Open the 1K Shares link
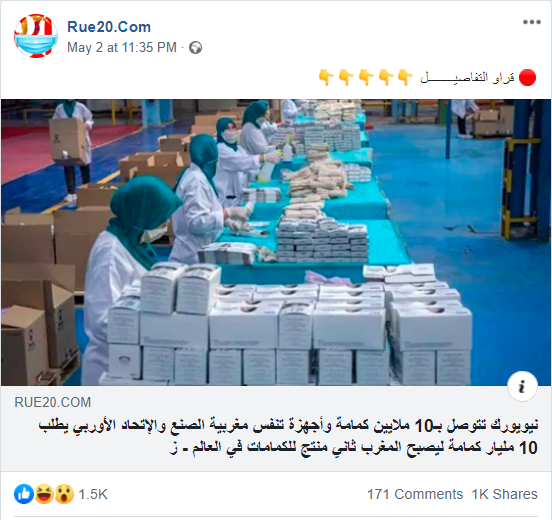This screenshot has width=552, height=520. pyautogui.click(x=504, y=494)
